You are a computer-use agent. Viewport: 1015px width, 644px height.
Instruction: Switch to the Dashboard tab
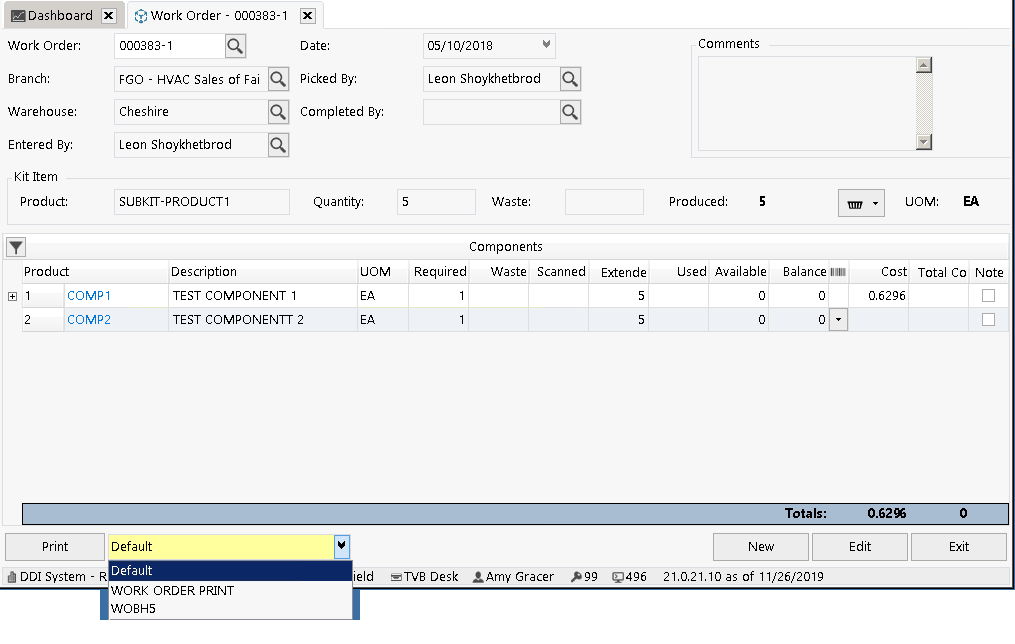coord(60,16)
